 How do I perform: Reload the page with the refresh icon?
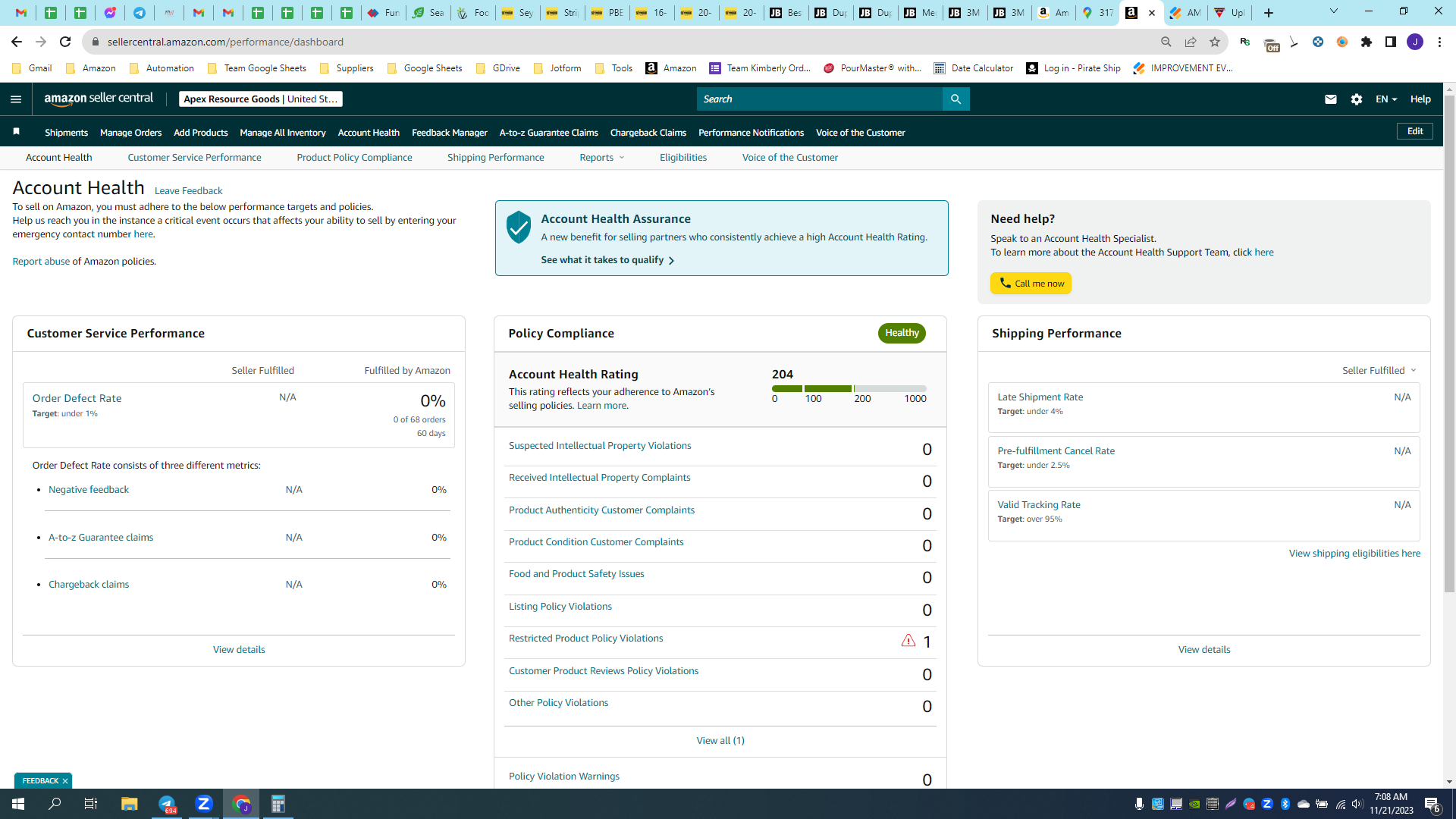tap(65, 42)
